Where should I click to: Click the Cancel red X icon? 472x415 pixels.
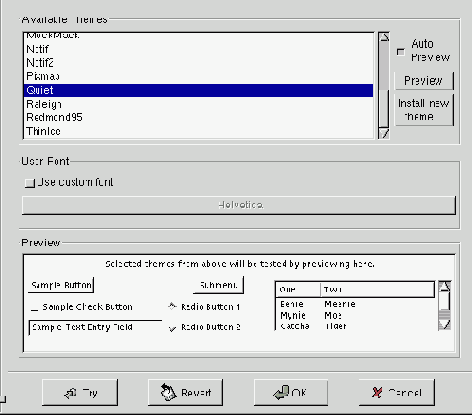pos(377,393)
